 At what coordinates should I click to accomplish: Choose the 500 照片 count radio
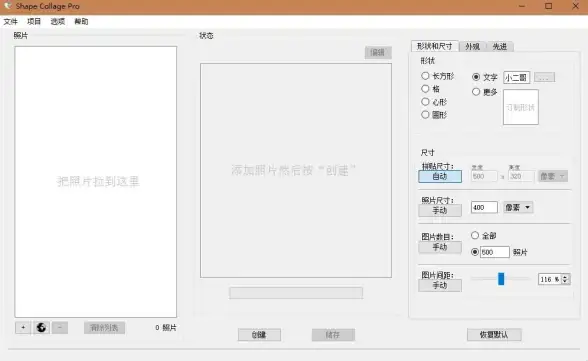(x=475, y=252)
